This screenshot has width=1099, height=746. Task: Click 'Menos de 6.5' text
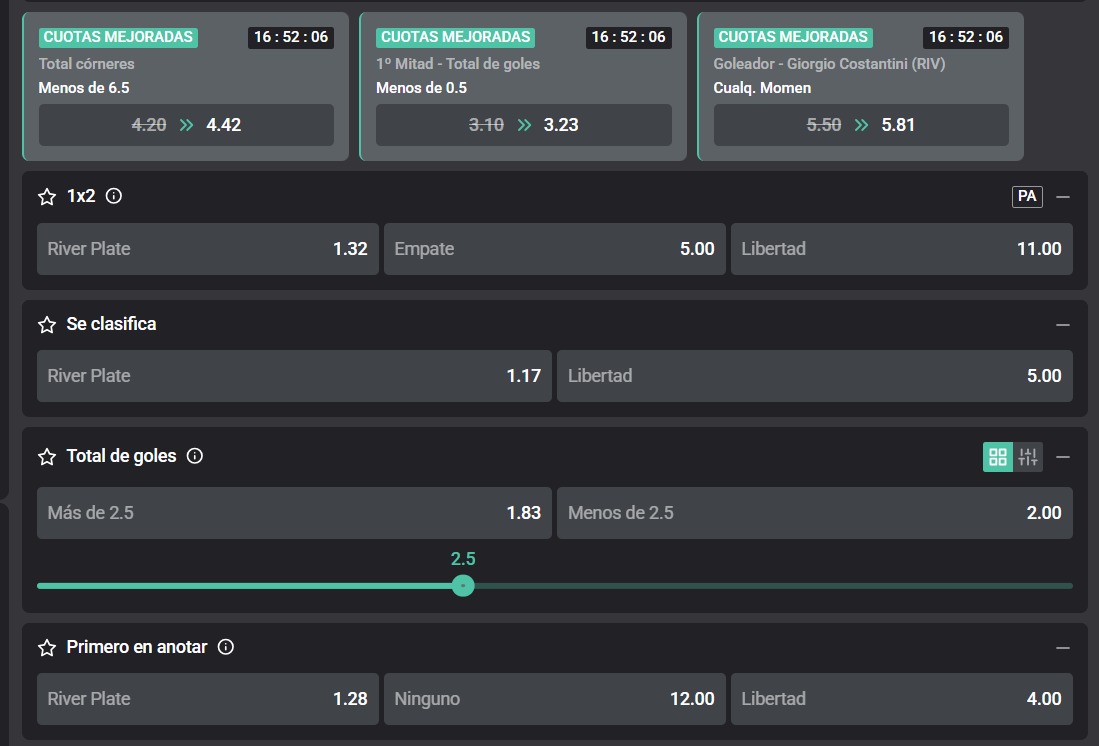click(x=84, y=88)
